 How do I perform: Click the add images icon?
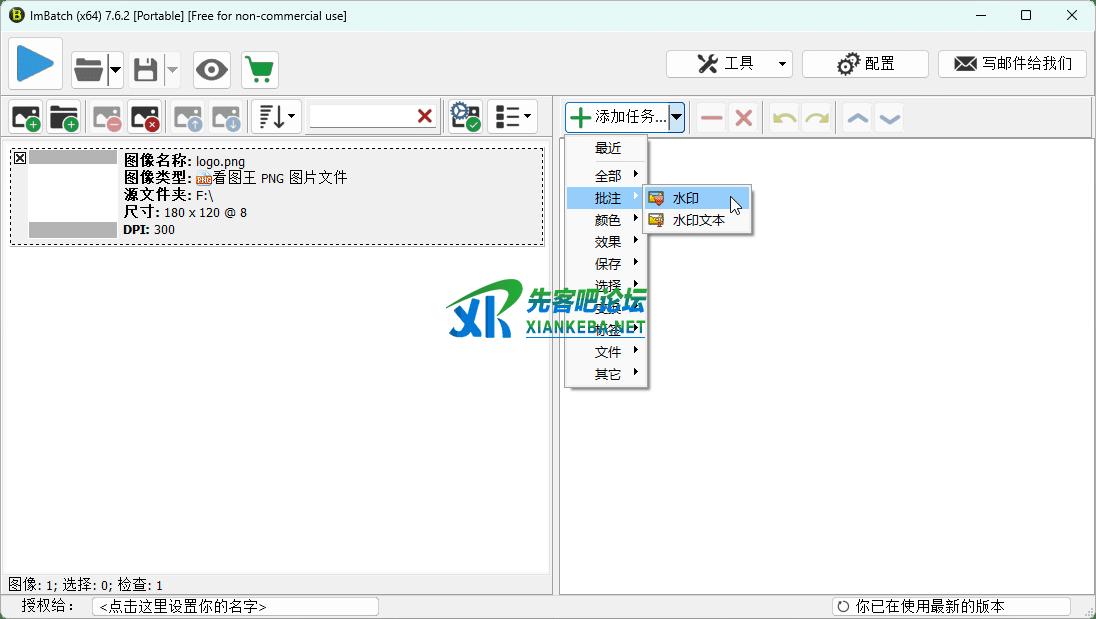(26, 118)
